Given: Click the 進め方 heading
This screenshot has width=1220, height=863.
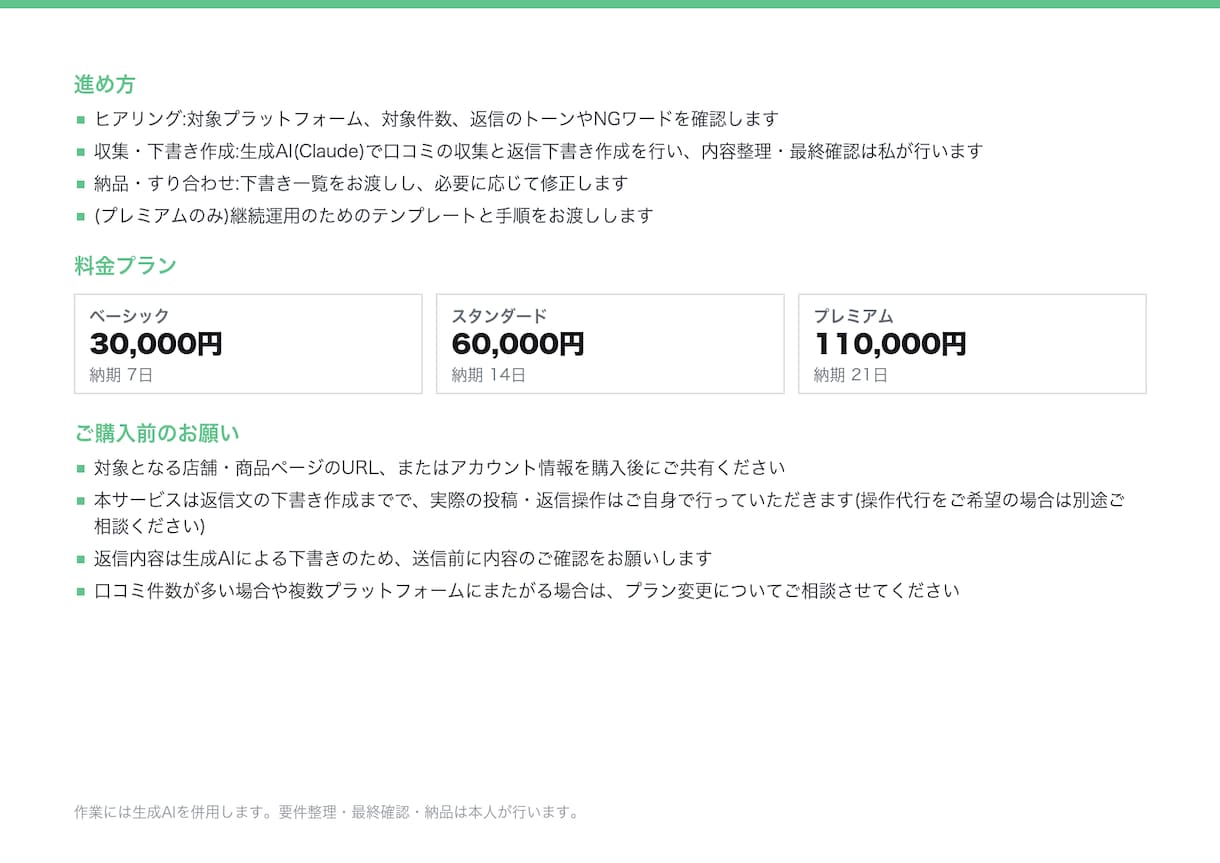Looking at the screenshot, I should pos(104,84).
